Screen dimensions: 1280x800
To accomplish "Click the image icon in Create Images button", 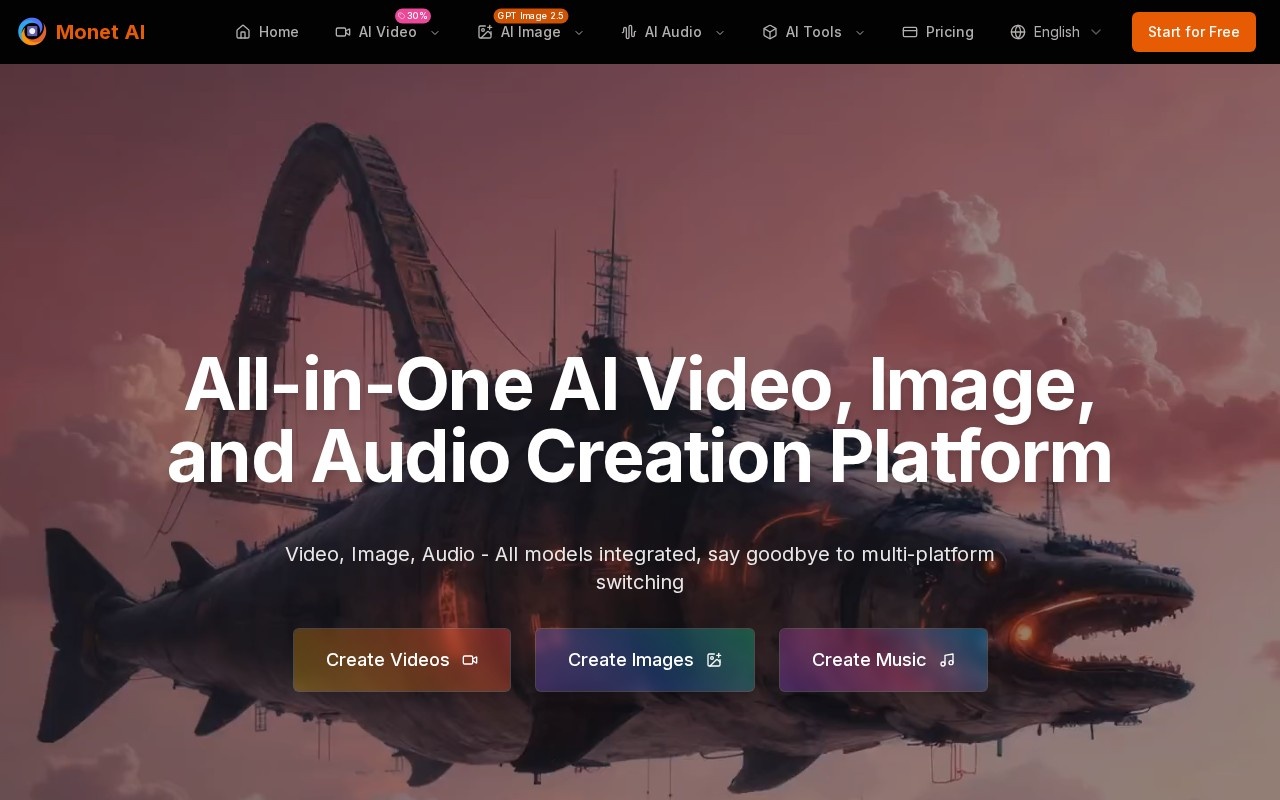I will 714,660.
